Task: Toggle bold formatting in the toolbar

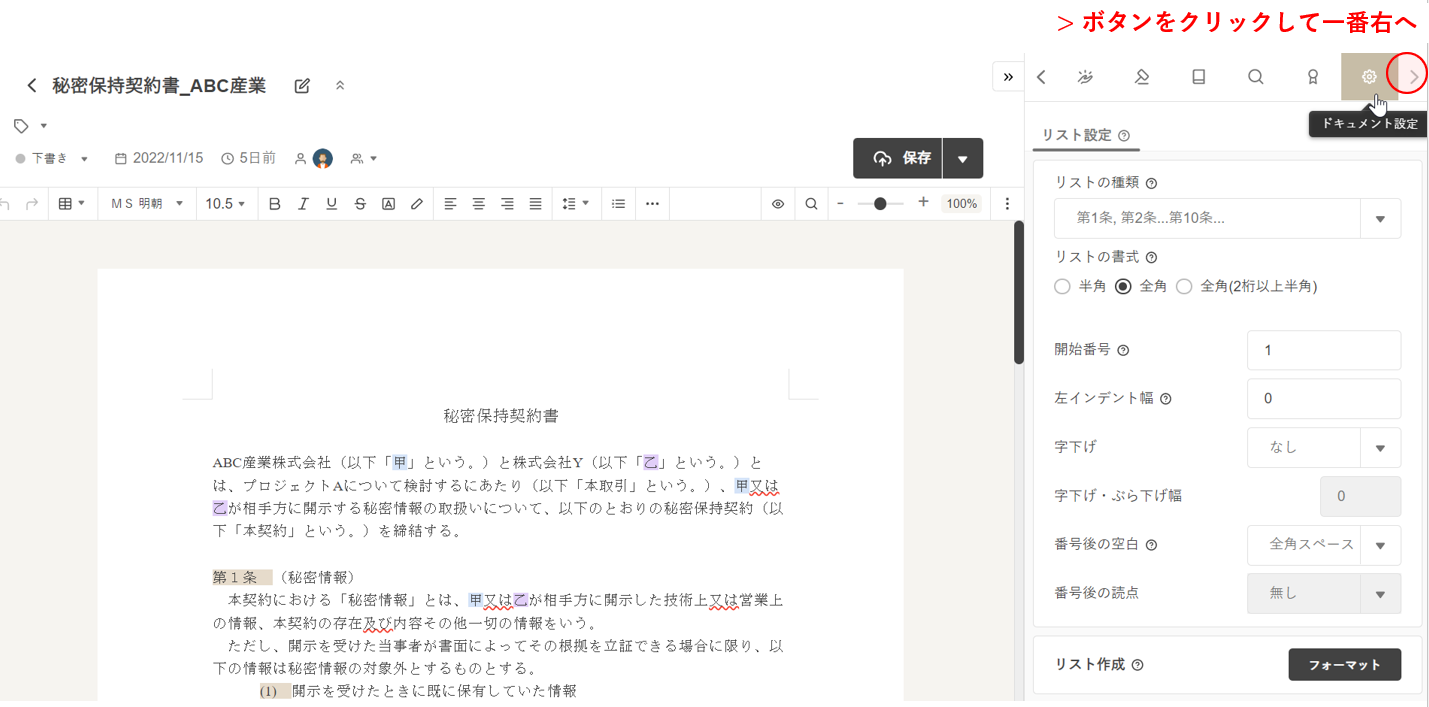Action: (275, 204)
